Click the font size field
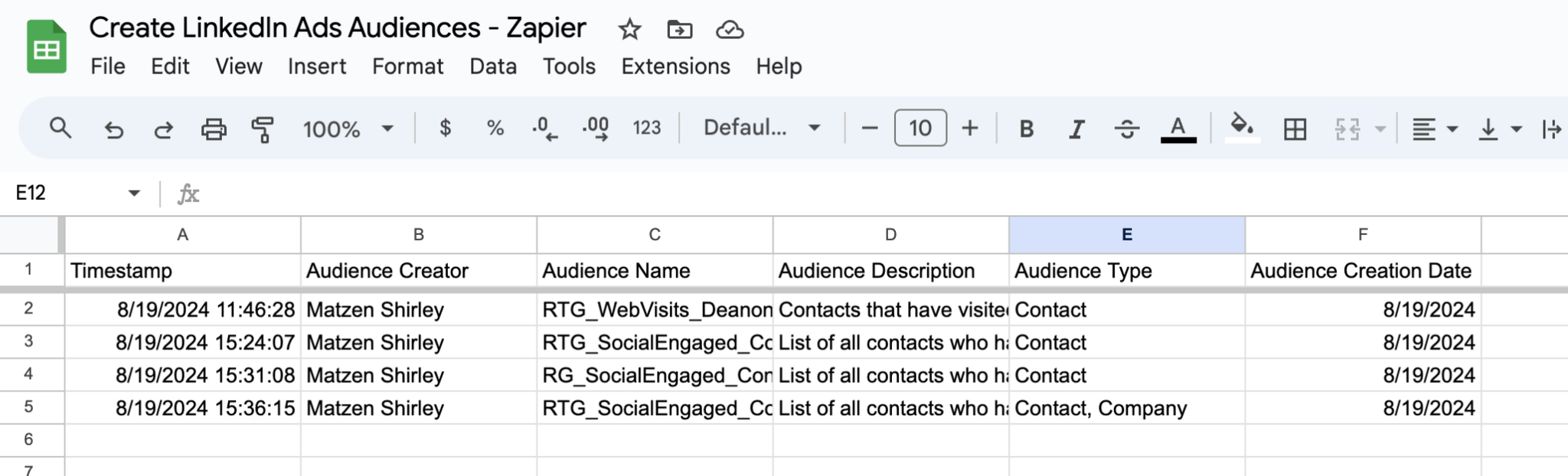 (x=920, y=128)
